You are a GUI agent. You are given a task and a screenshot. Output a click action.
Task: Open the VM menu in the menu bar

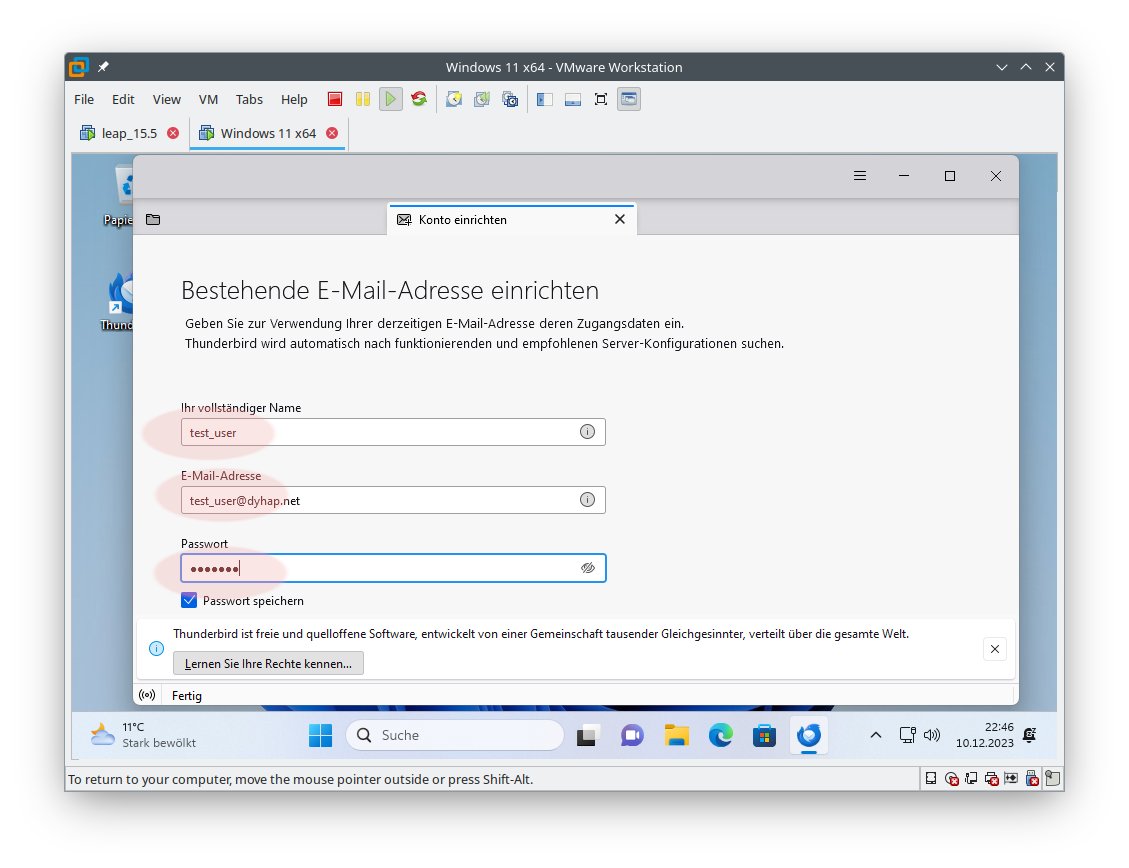pos(208,99)
